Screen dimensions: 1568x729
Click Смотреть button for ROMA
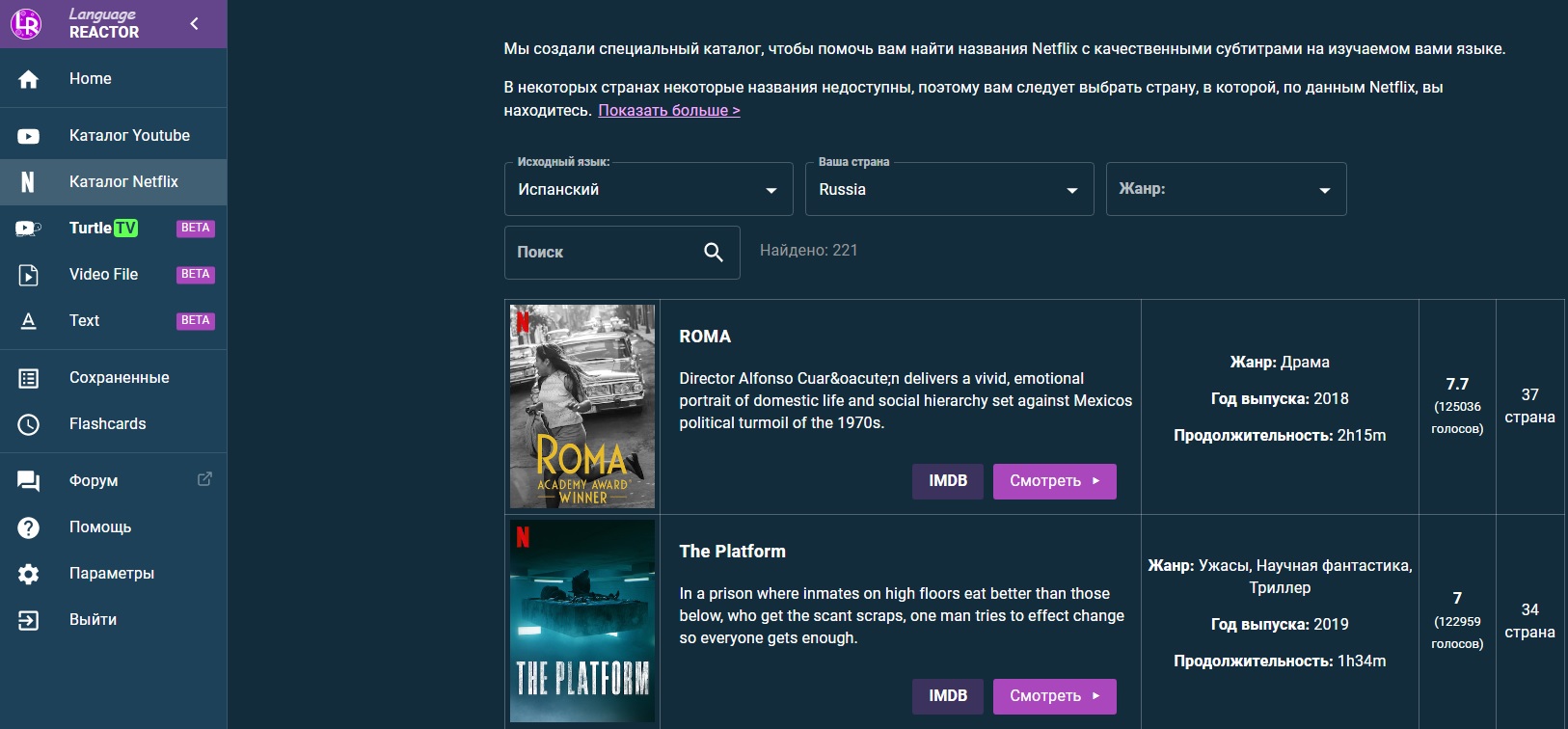pyautogui.click(x=1055, y=481)
